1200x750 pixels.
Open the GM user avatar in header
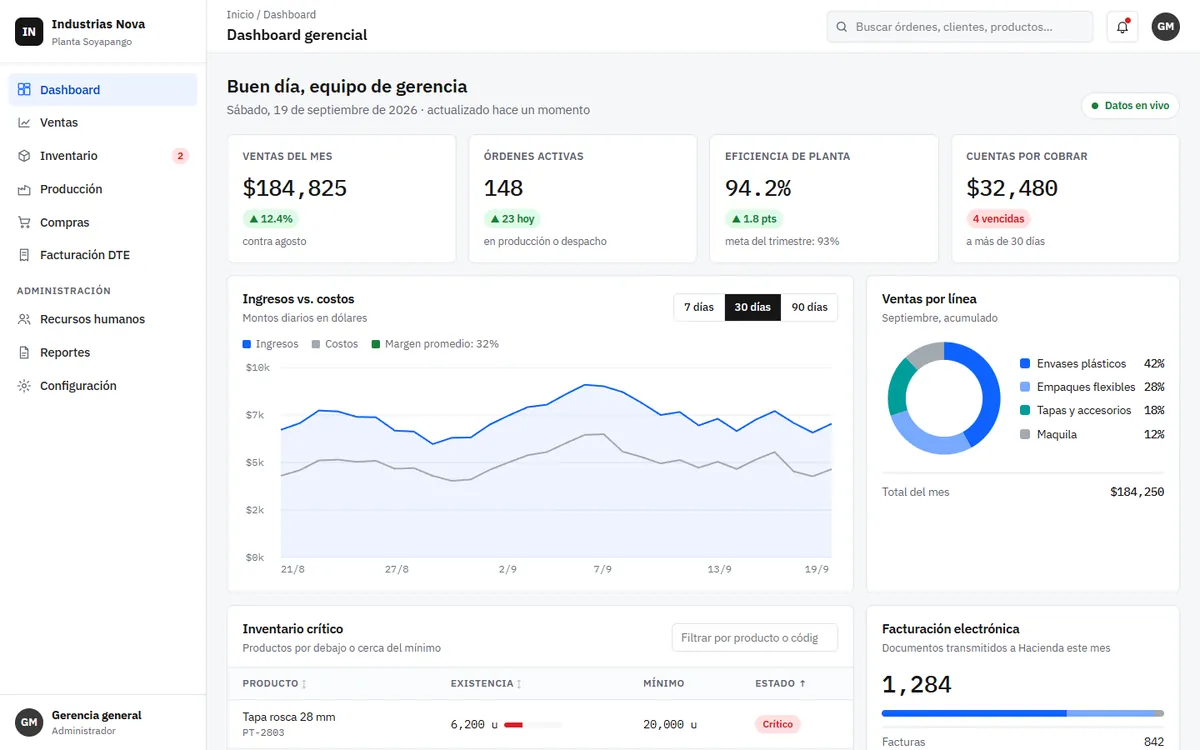pos(1166,27)
